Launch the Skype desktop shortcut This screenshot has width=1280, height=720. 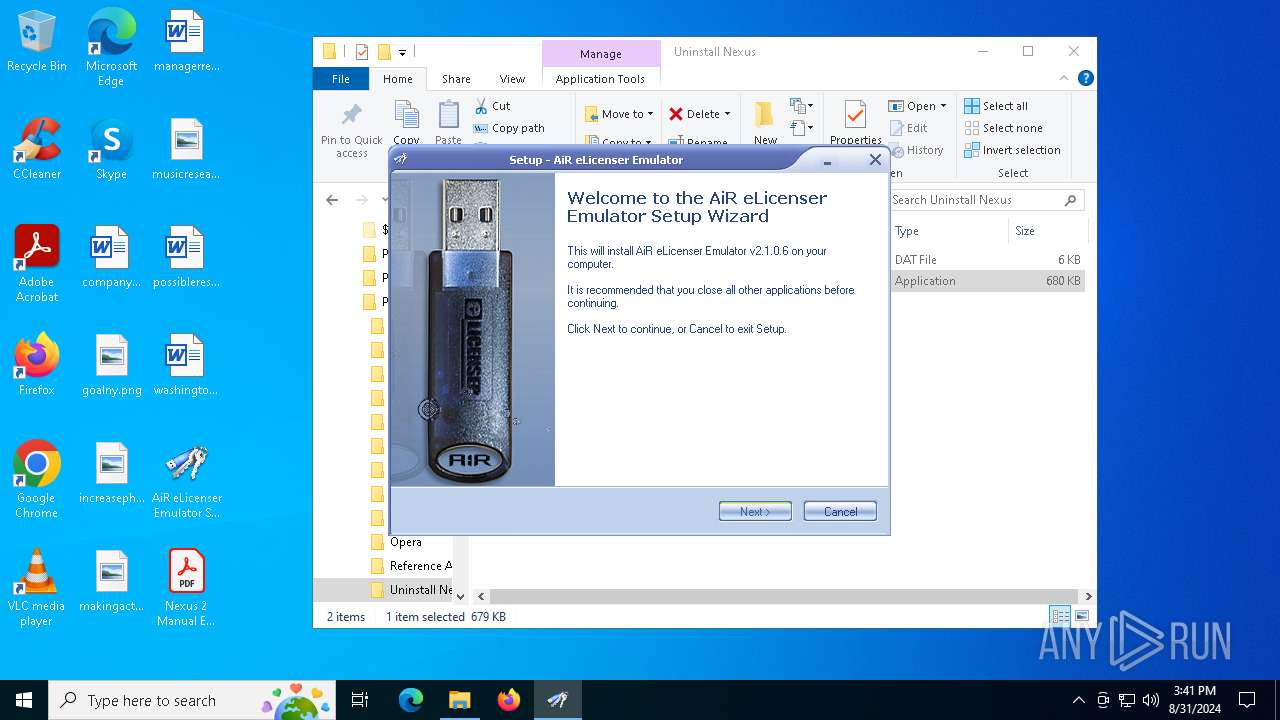click(111, 150)
